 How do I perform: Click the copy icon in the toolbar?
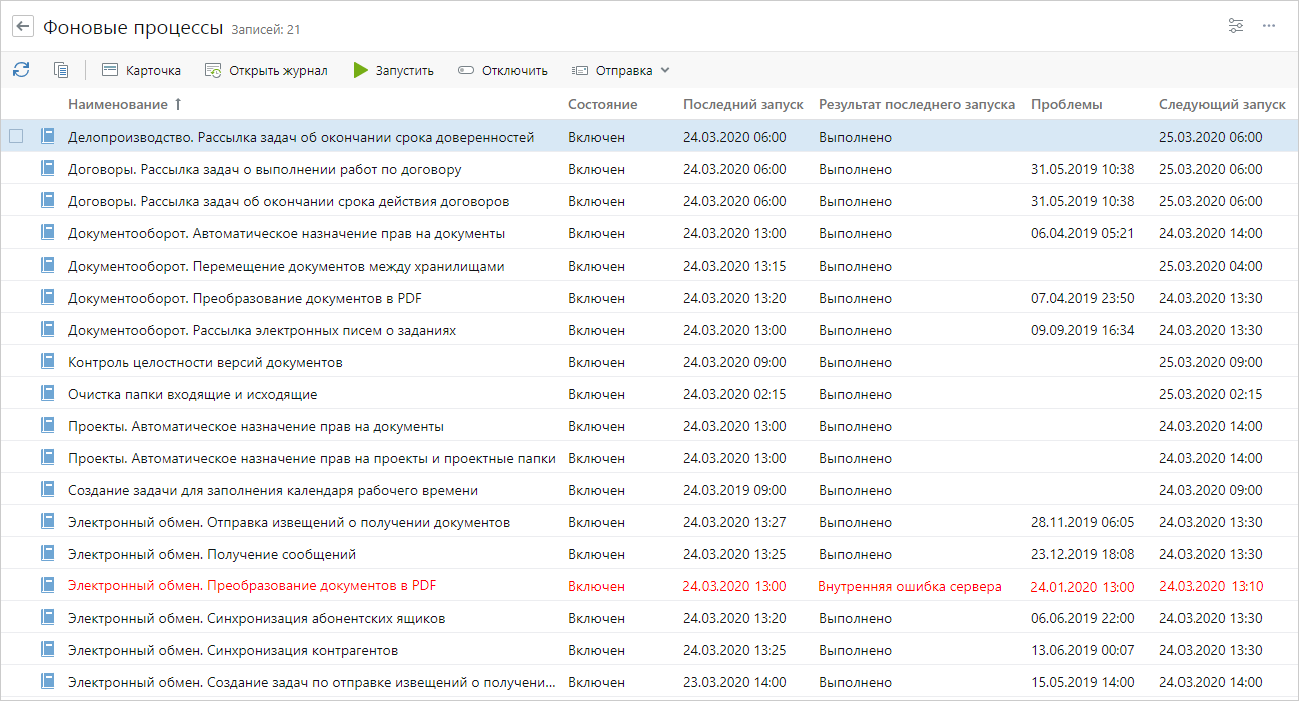pyautogui.click(x=61, y=70)
